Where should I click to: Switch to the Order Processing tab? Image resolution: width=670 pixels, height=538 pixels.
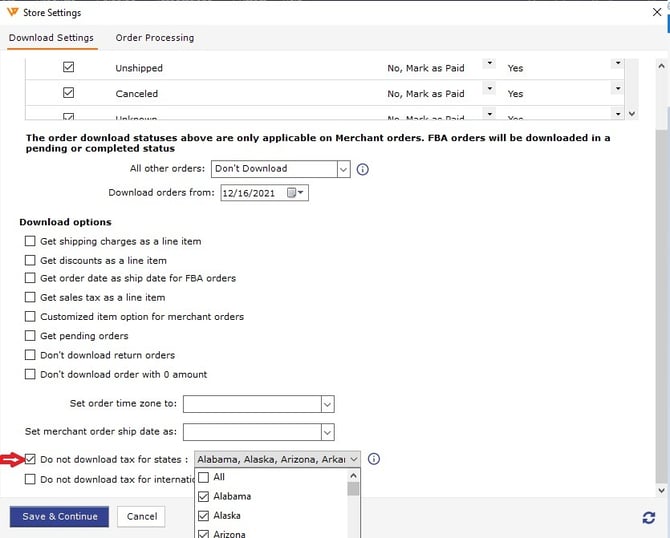tap(155, 38)
